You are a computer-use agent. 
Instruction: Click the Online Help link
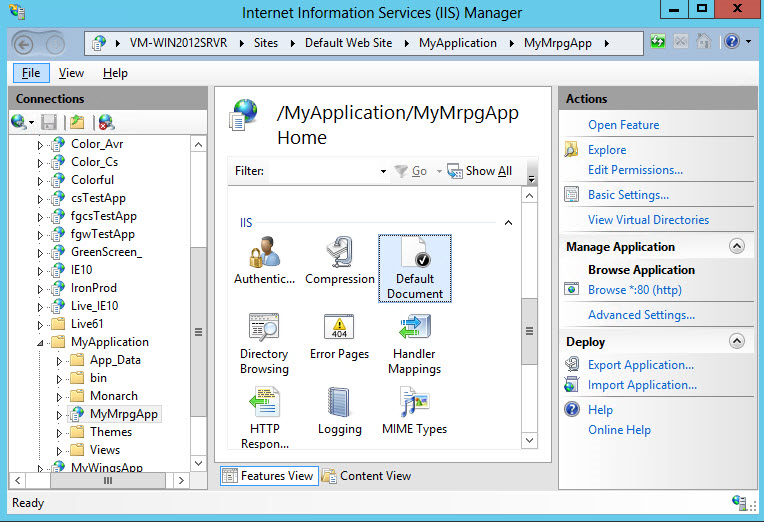(x=619, y=429)
